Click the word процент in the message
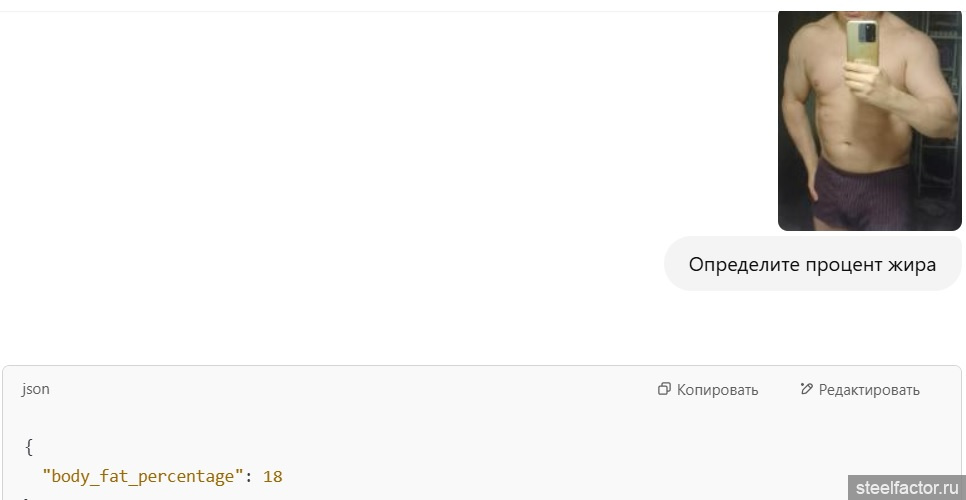This screenshot has width=966, height=500. pyautogui.click(x=843, y=264)
